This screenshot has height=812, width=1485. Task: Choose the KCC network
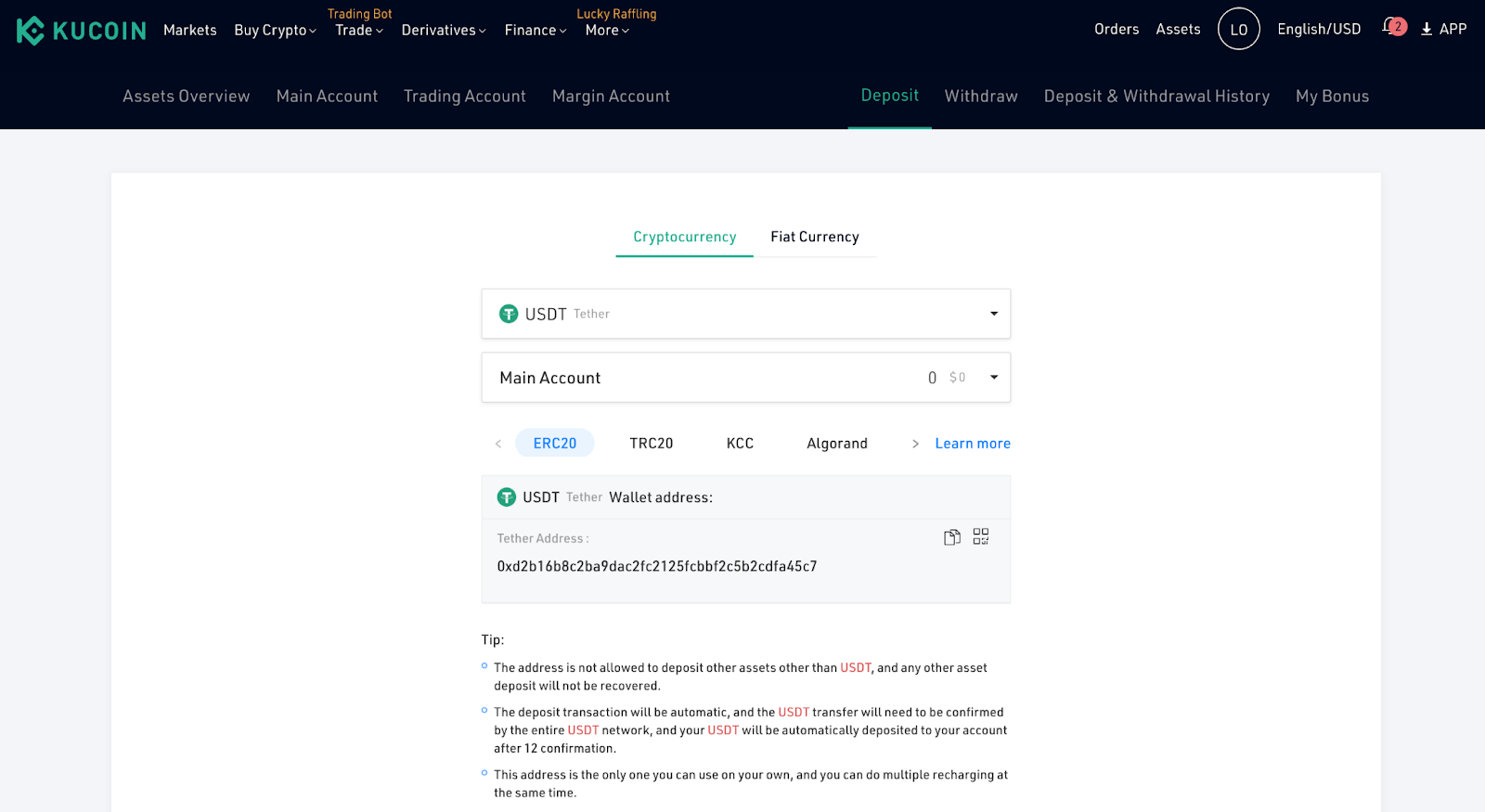[740, 443]
